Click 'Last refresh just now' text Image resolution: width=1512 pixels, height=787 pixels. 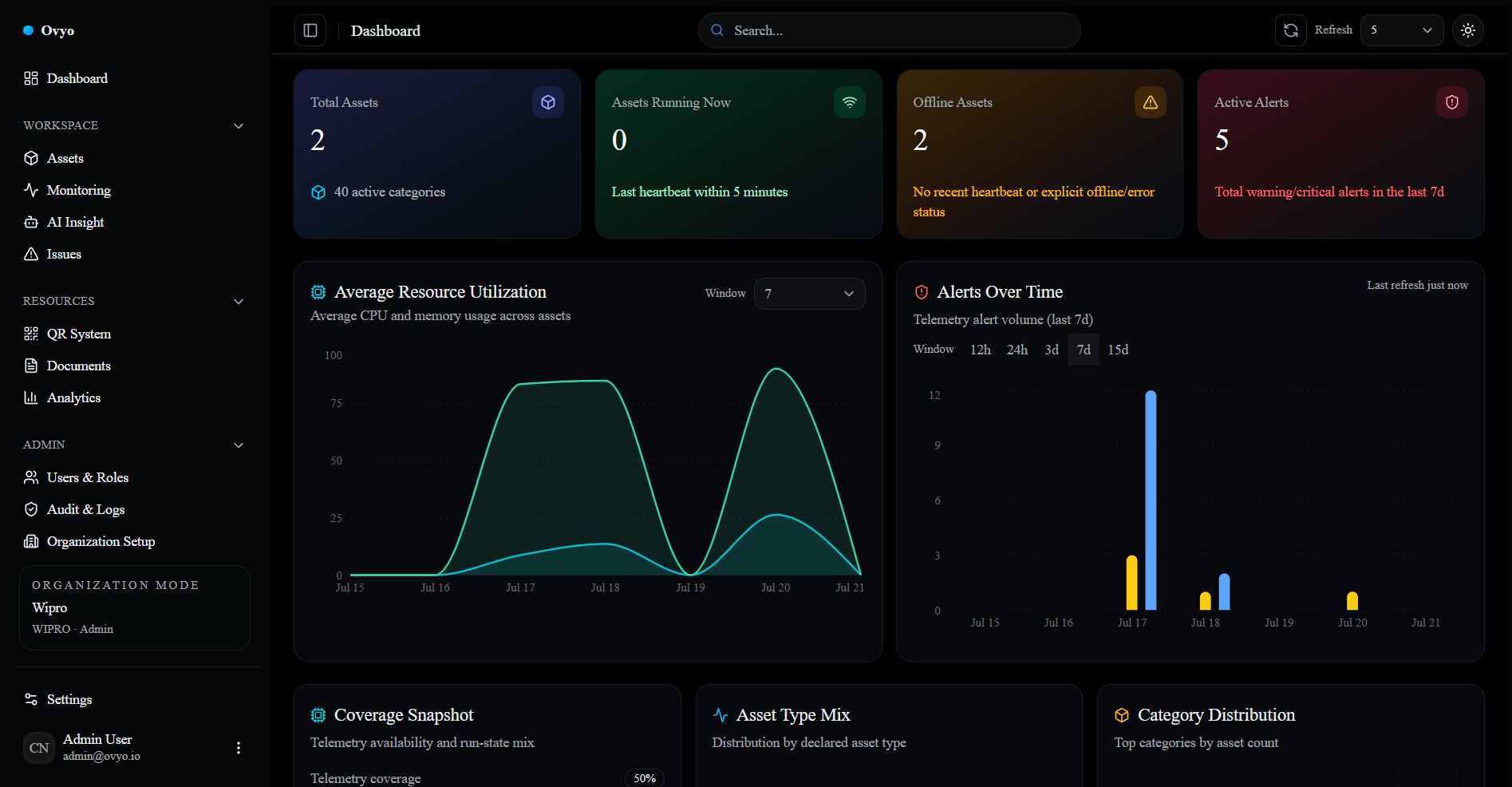point(1417,285)
